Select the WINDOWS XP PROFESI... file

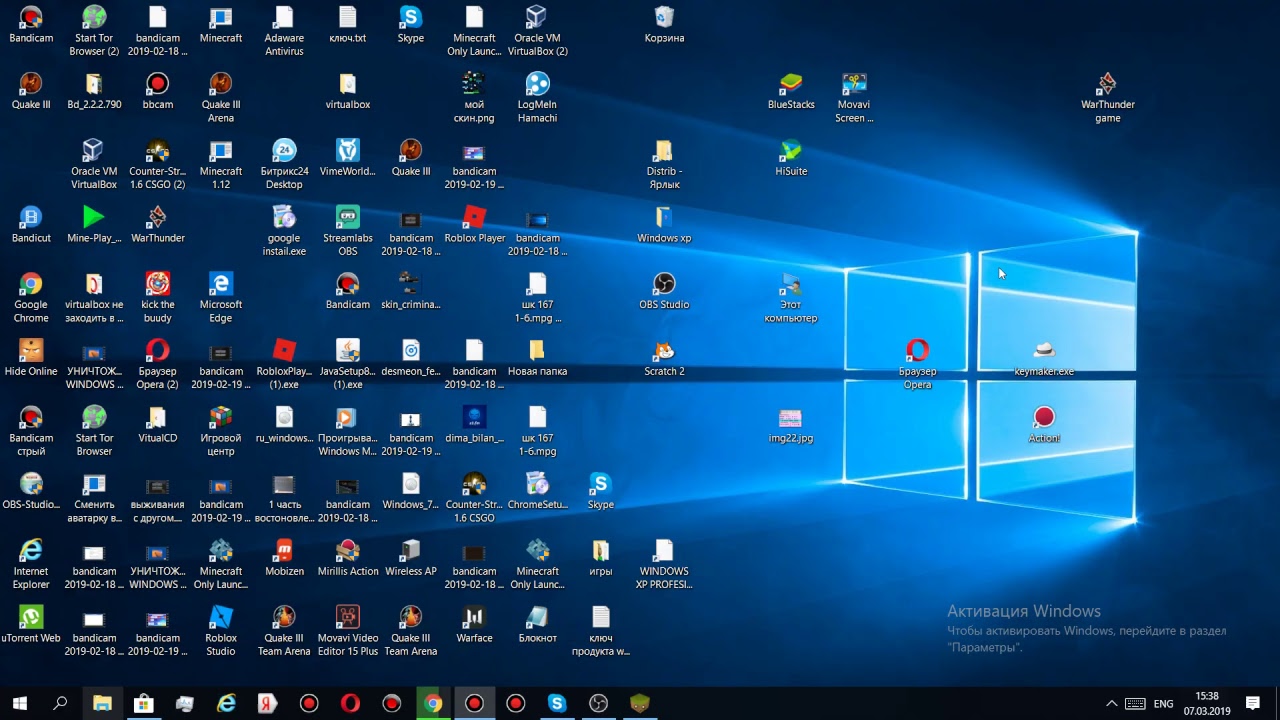click(x=664, y=564)
